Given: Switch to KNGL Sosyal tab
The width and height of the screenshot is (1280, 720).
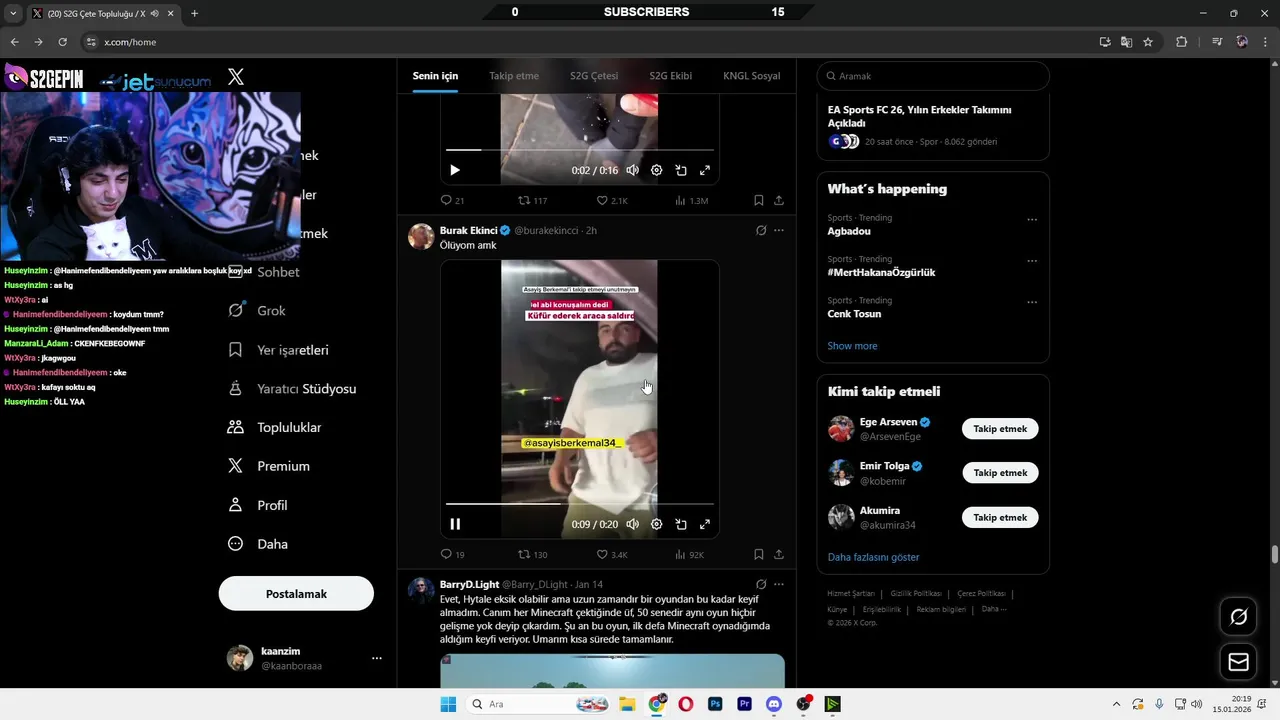Looking at the screenshot, I should tap(752, 76).
